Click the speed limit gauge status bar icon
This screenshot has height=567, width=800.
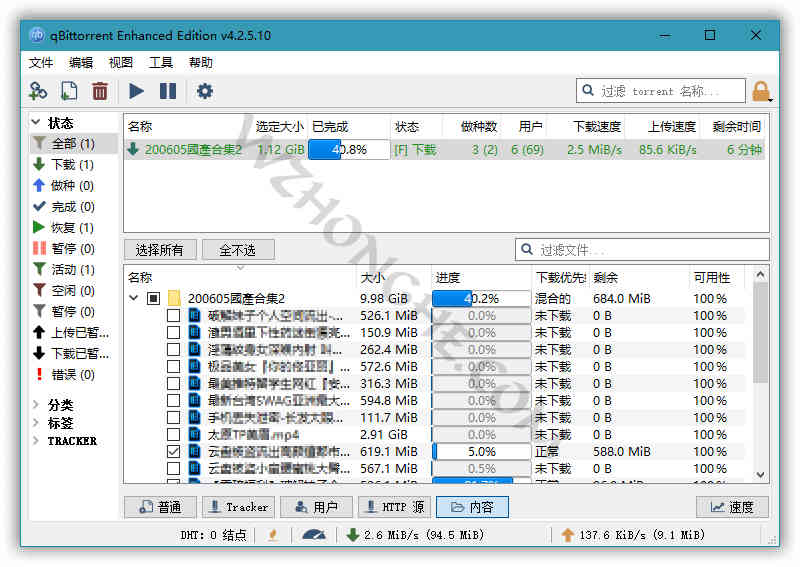point(314,535)
